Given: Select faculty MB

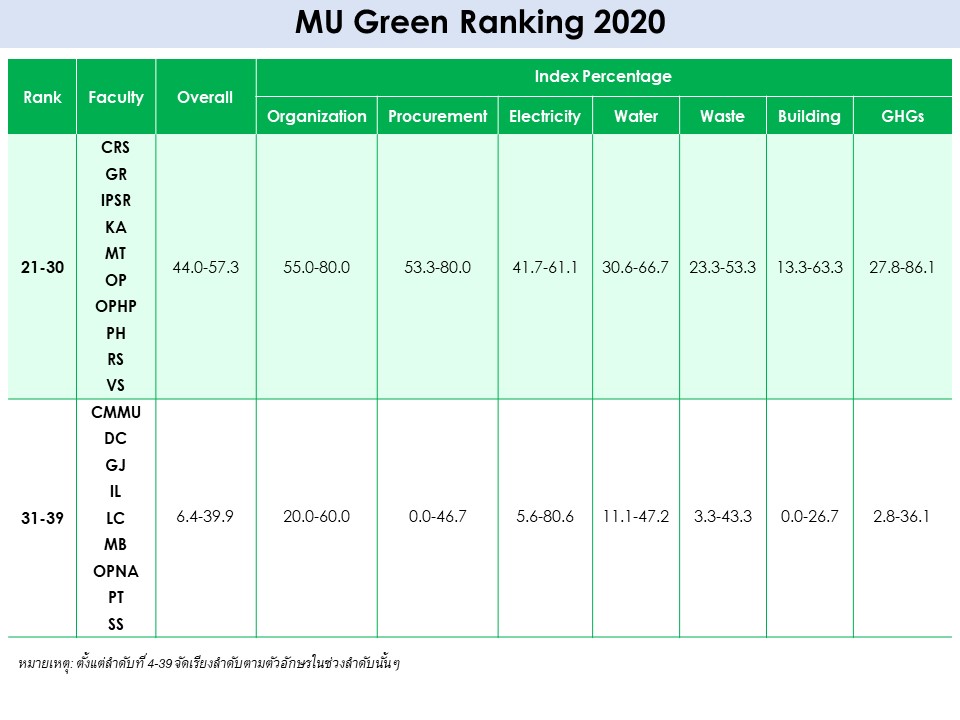Looking at the screenshot, I should pyautogui.click(x=116, y=544).
